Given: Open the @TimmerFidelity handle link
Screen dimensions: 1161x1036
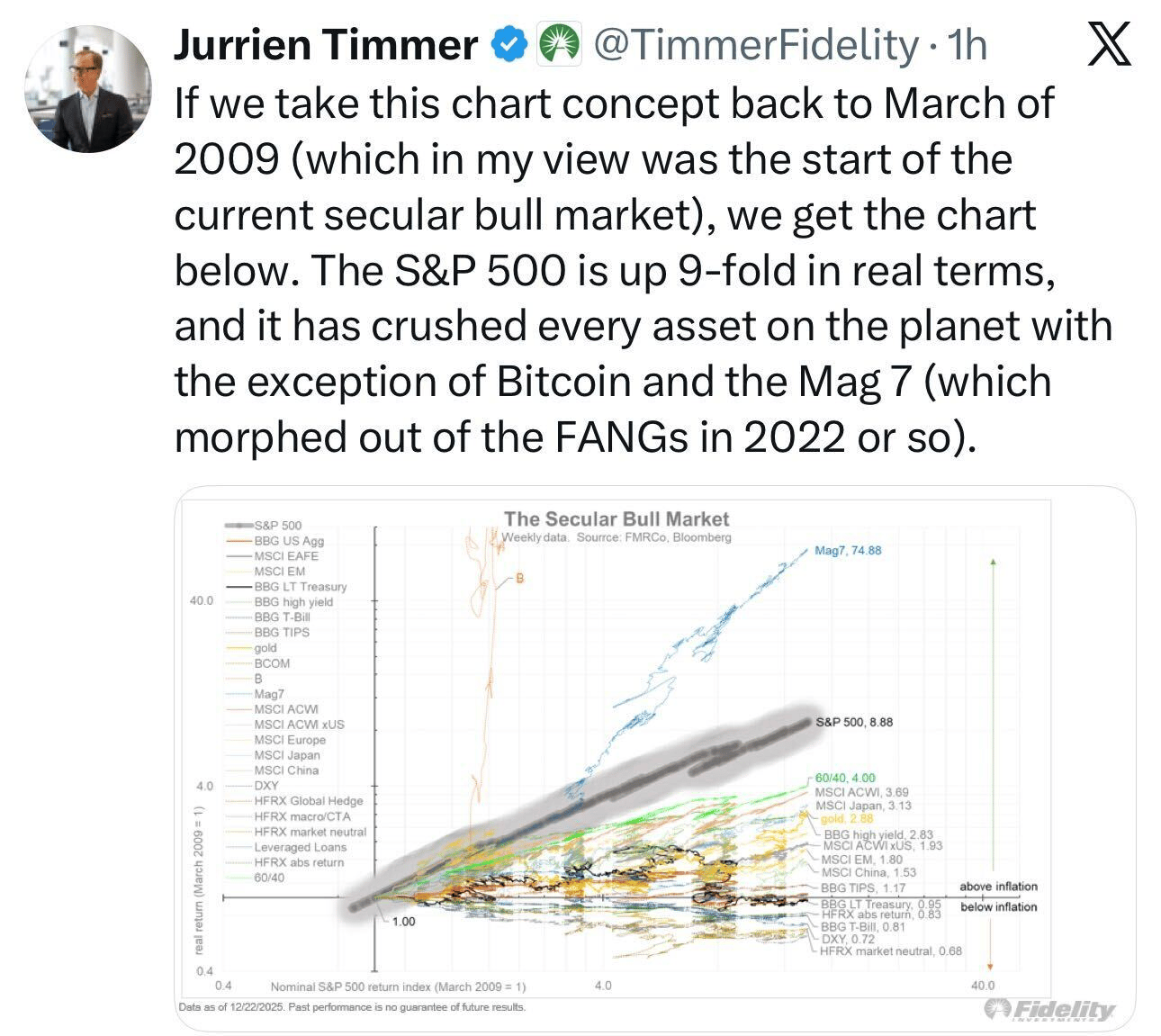Looking at the screenshot, I should (x=749, y=45).
